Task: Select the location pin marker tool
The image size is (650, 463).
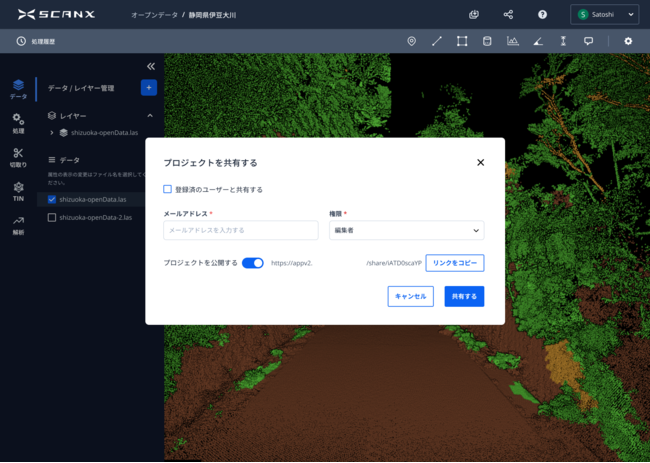Action: pos(411,41)
